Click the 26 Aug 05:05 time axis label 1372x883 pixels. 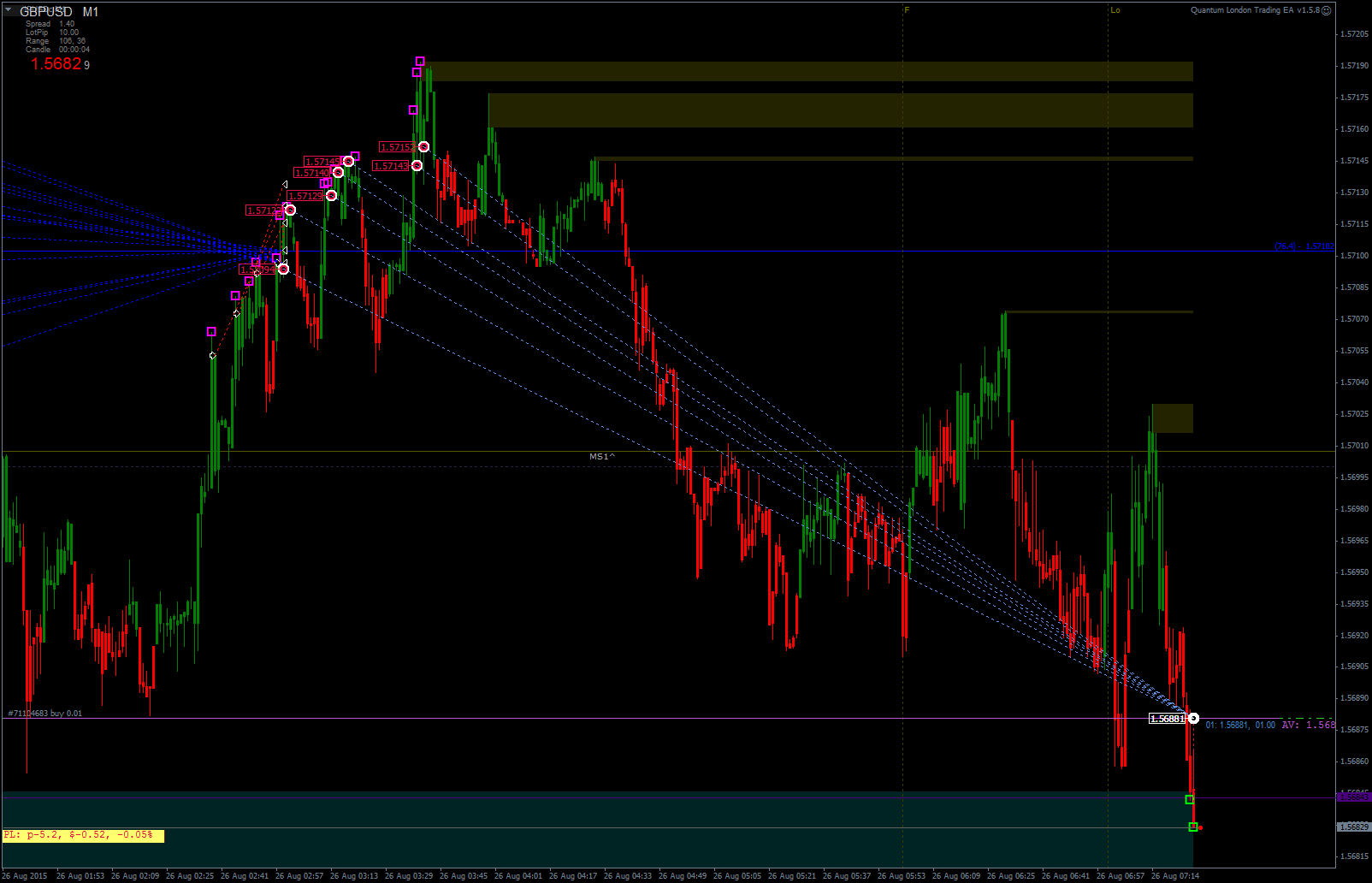click(737, 876)
